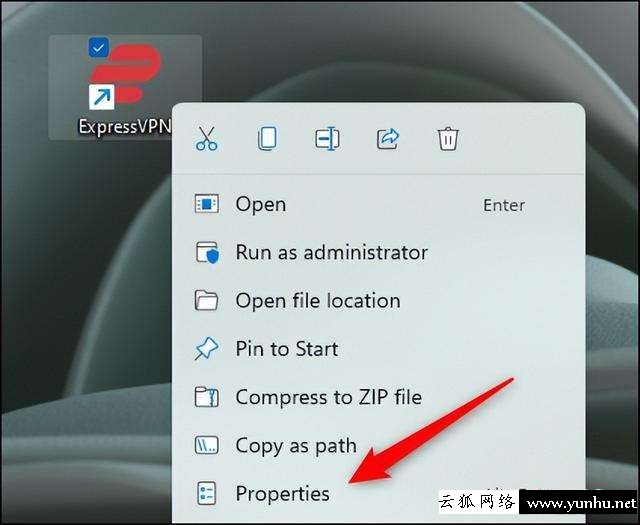This screenshot has height=525, width=640.
Task: Click the Cut scissors icon
Action: (x=207, y=139)
